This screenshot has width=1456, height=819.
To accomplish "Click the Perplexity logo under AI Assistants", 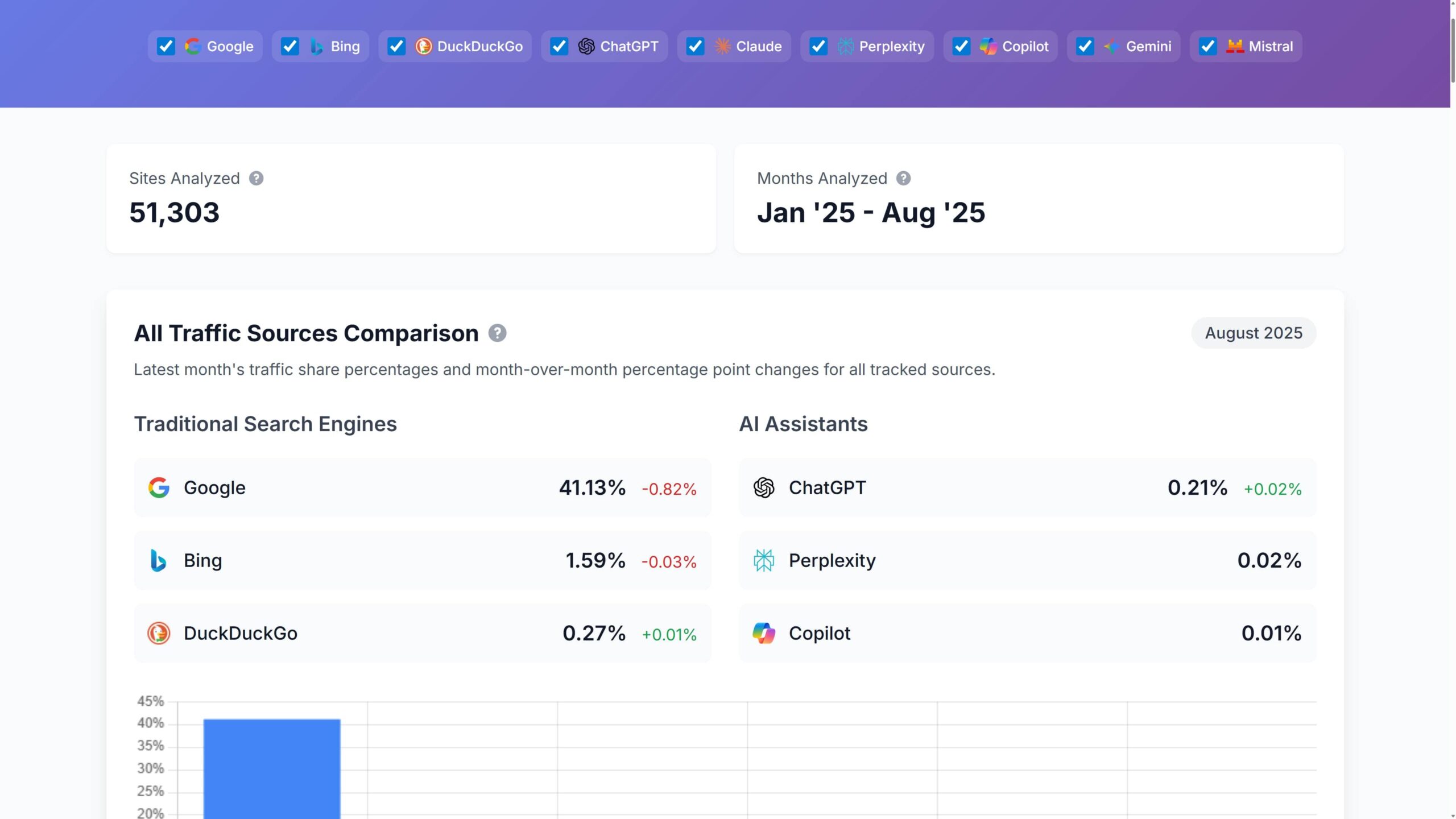I will pos(764,561).
